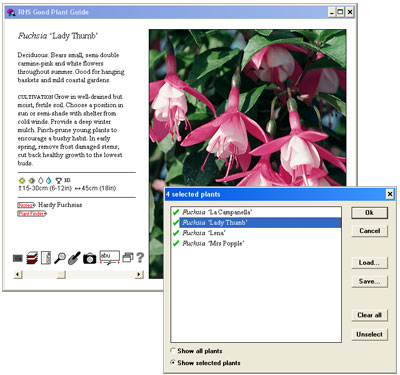Open the stacked red books icon
400x375 pixels.
[x=32, y=258]
